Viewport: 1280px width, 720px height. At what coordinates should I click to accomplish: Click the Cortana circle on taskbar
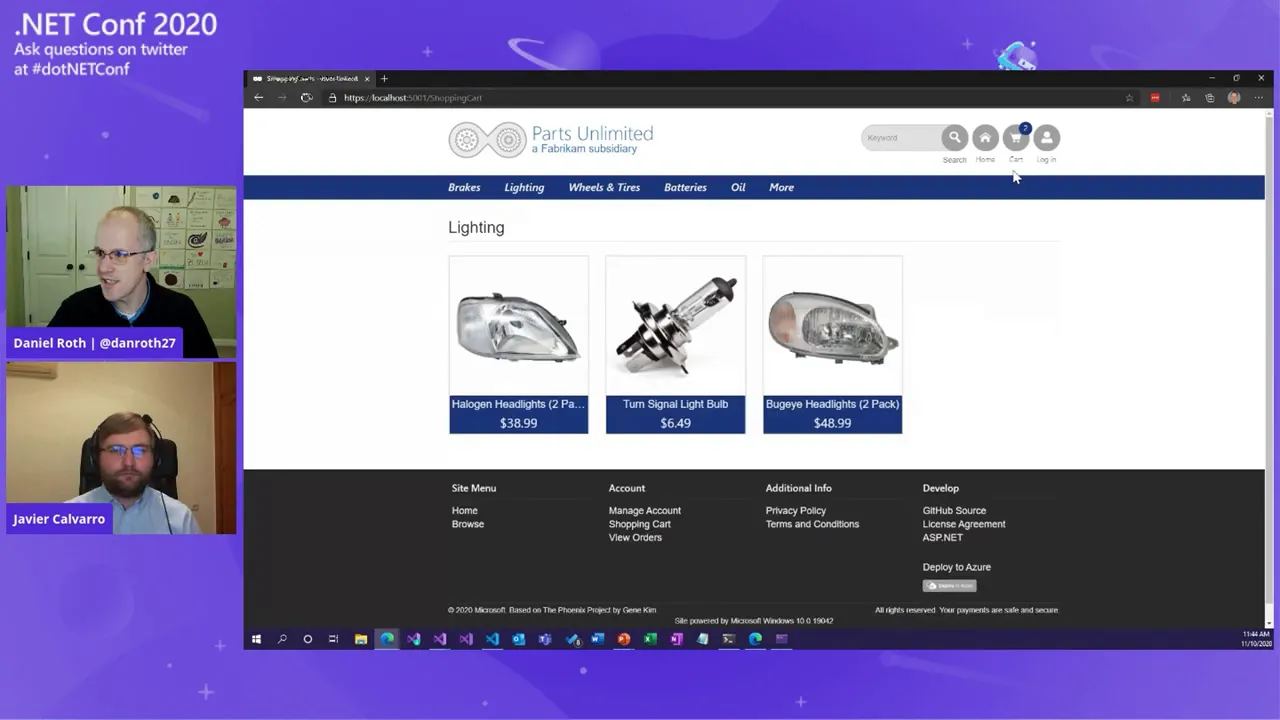point(308,639)
